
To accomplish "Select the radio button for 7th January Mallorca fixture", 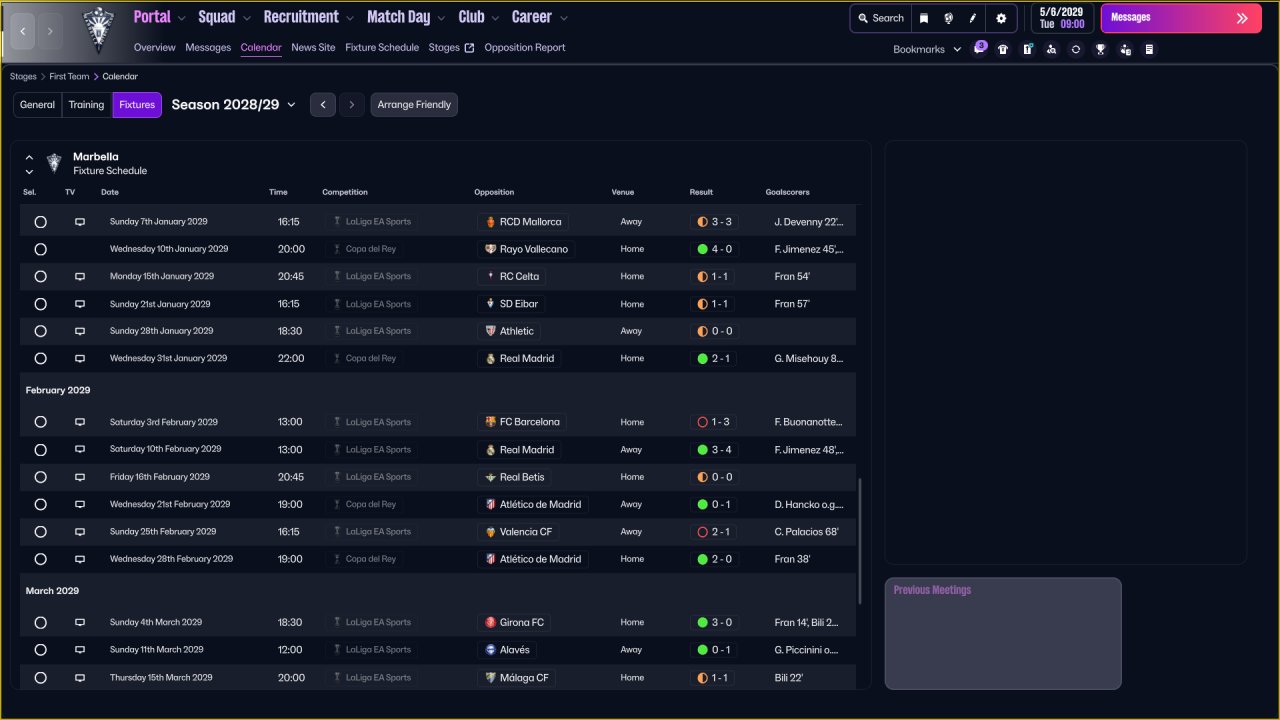I will tap(40, 222).
